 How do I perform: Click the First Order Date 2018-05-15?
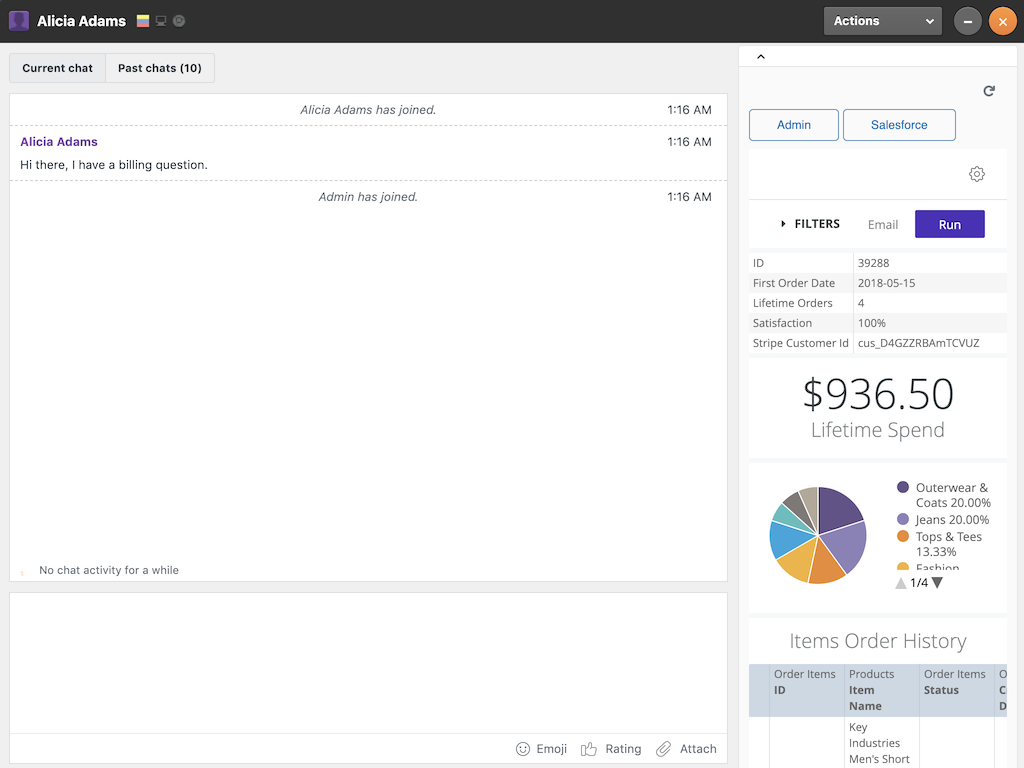click(x=886, y=283)
